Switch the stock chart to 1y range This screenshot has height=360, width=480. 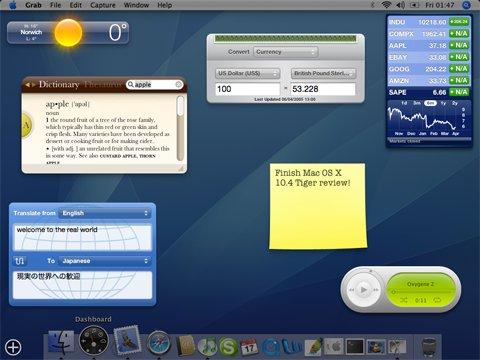(x=443, y=103)
